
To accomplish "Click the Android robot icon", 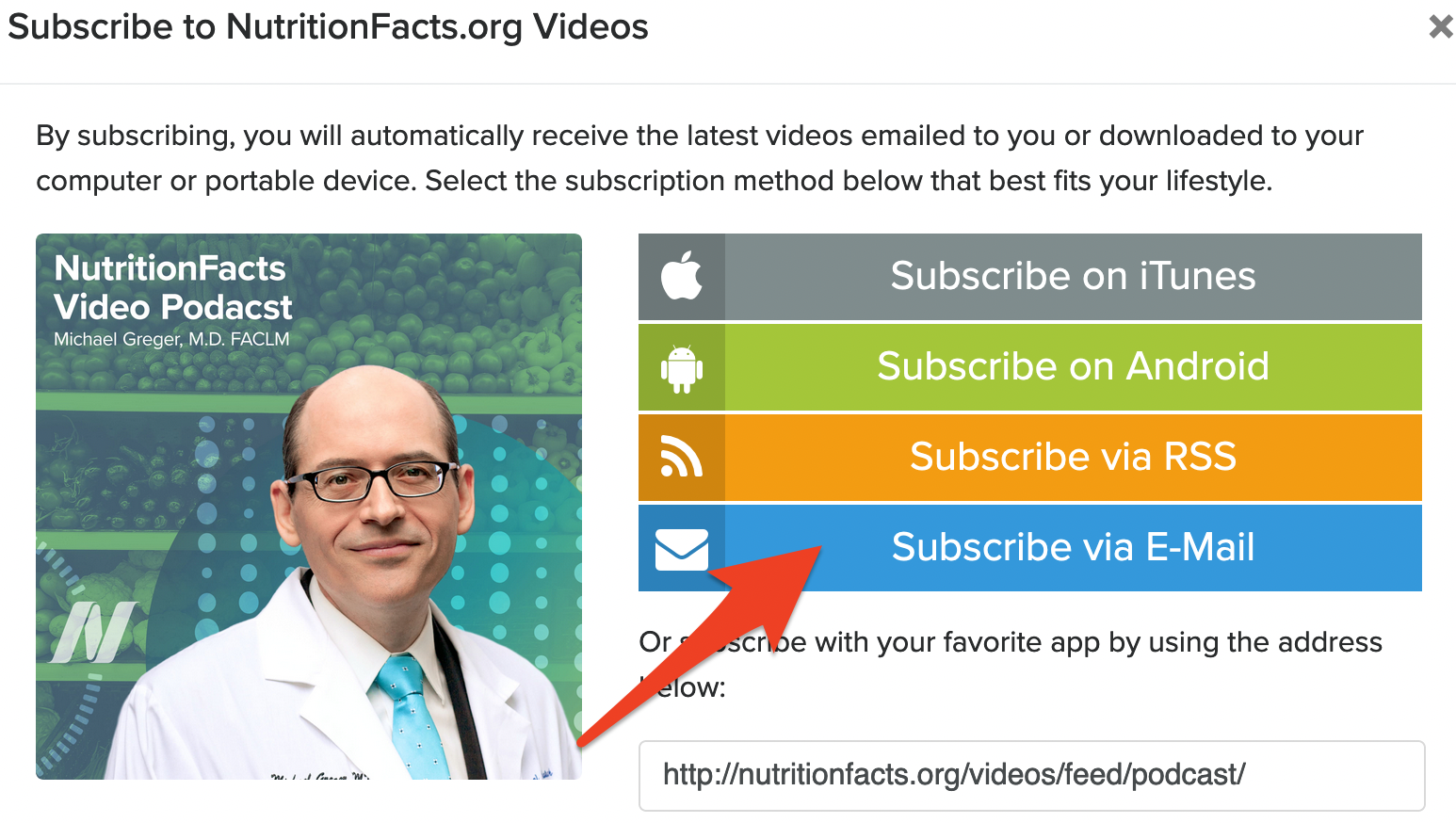I will pos(682,368).
